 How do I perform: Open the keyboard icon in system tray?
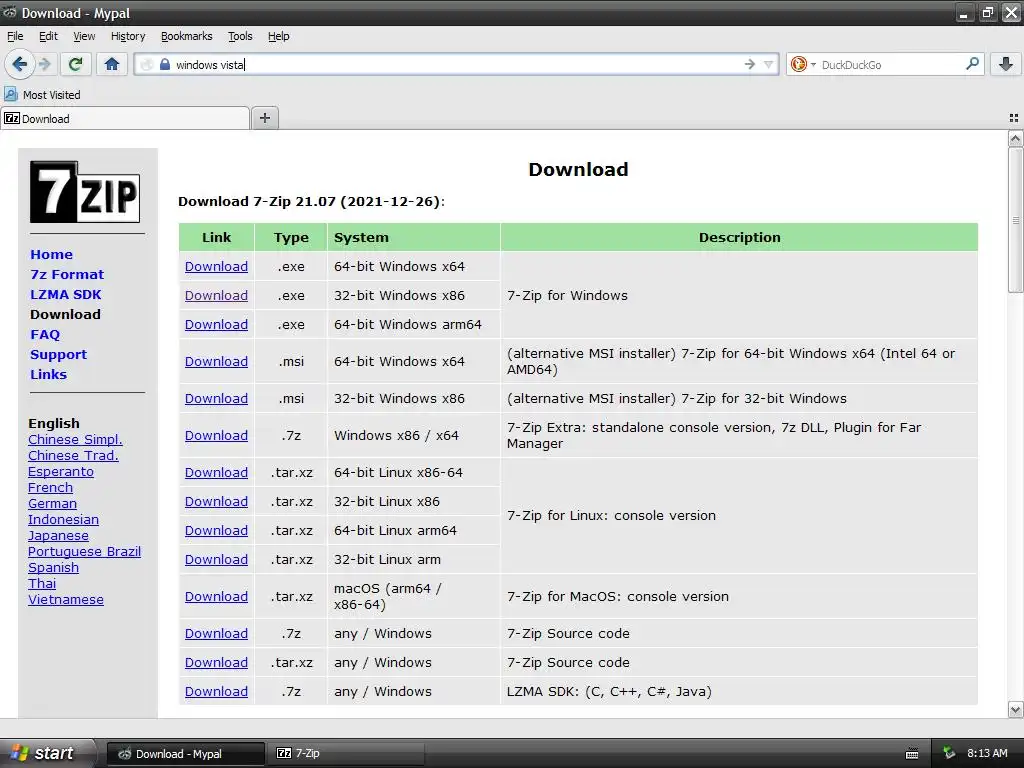tap(912, 754)
